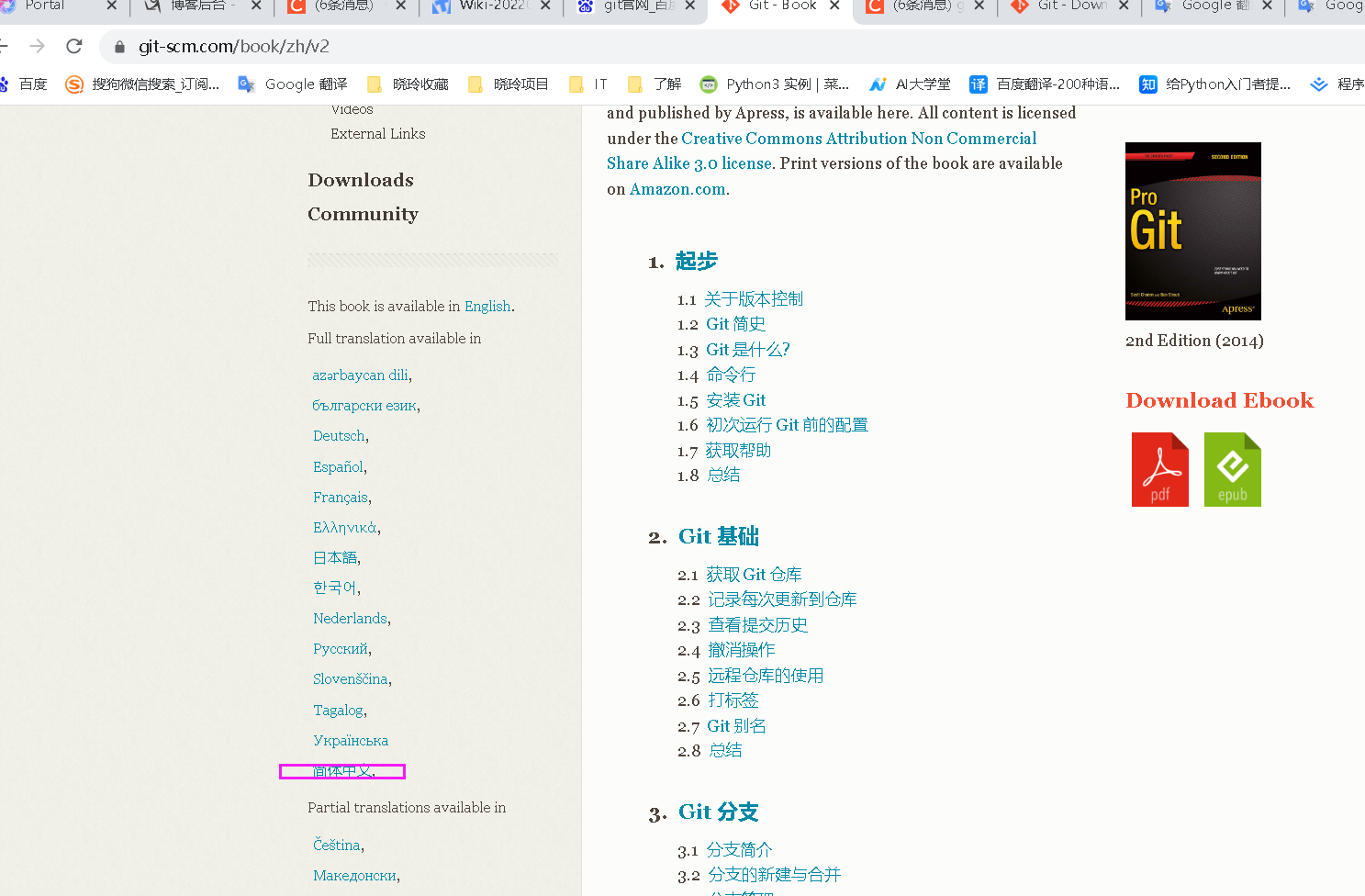Viewport: 1365px width, 896px height.
Task: Select the Deutsch translation
Action: click(x=339, y=436)
